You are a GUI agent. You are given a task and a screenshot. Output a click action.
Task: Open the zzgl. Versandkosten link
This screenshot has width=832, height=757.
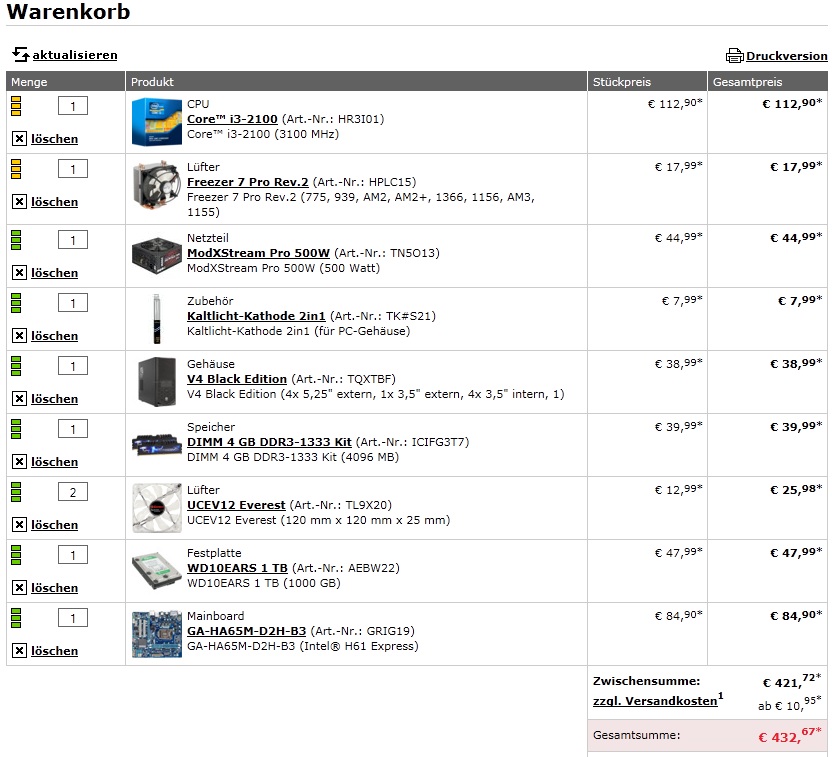(655, 701)
